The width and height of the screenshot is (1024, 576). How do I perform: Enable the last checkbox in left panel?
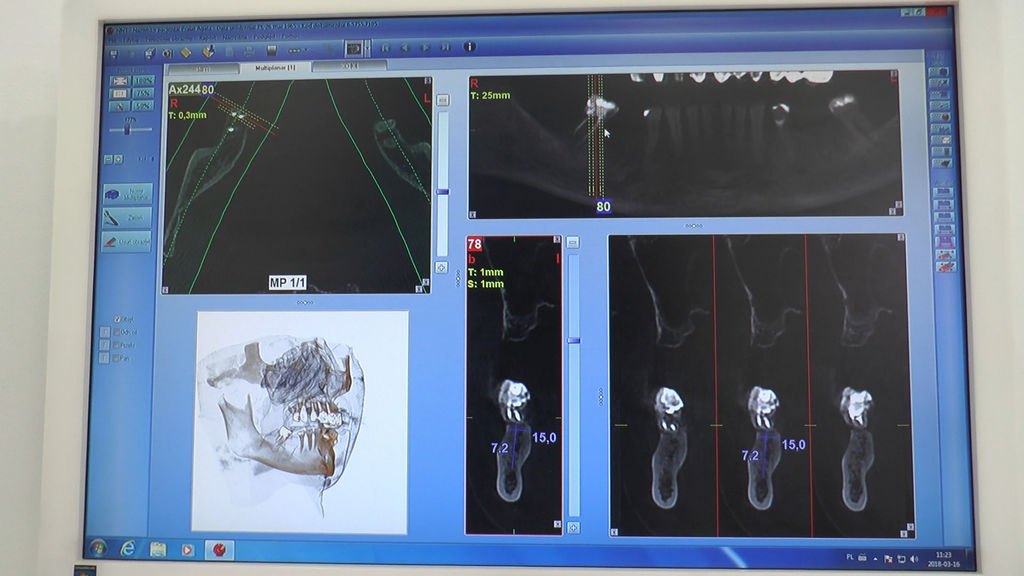point(118,357)
